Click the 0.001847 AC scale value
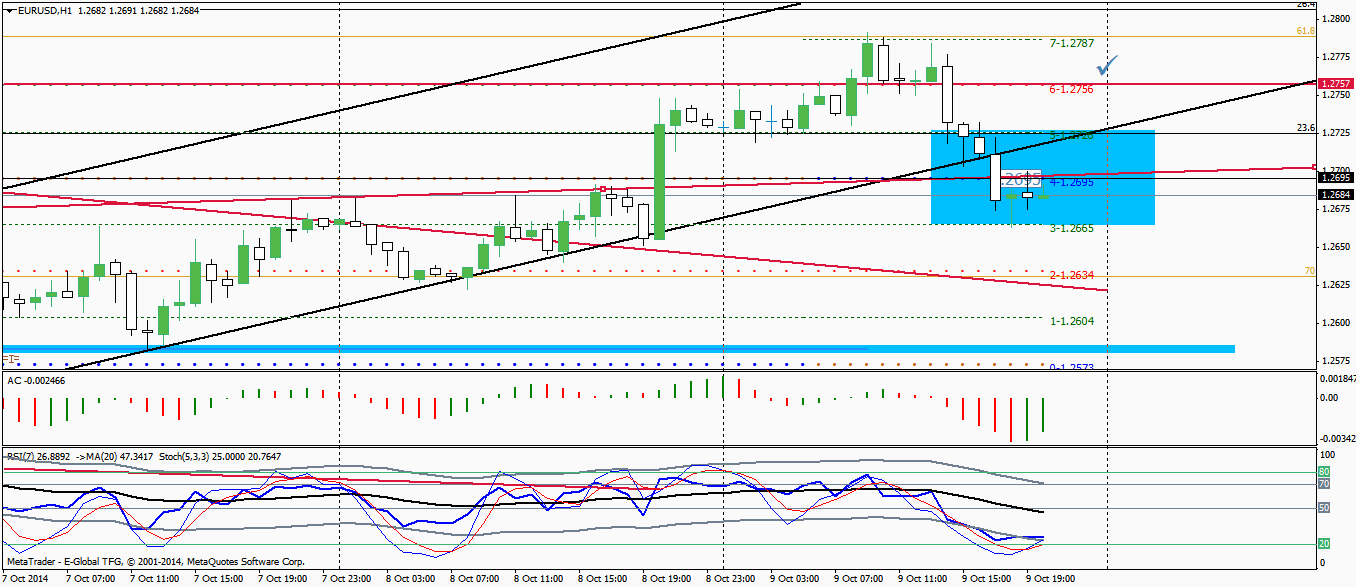Image resolution: width=1356 pixels, height=587 pixels. pyautogui.click(x=1337, y=379)
